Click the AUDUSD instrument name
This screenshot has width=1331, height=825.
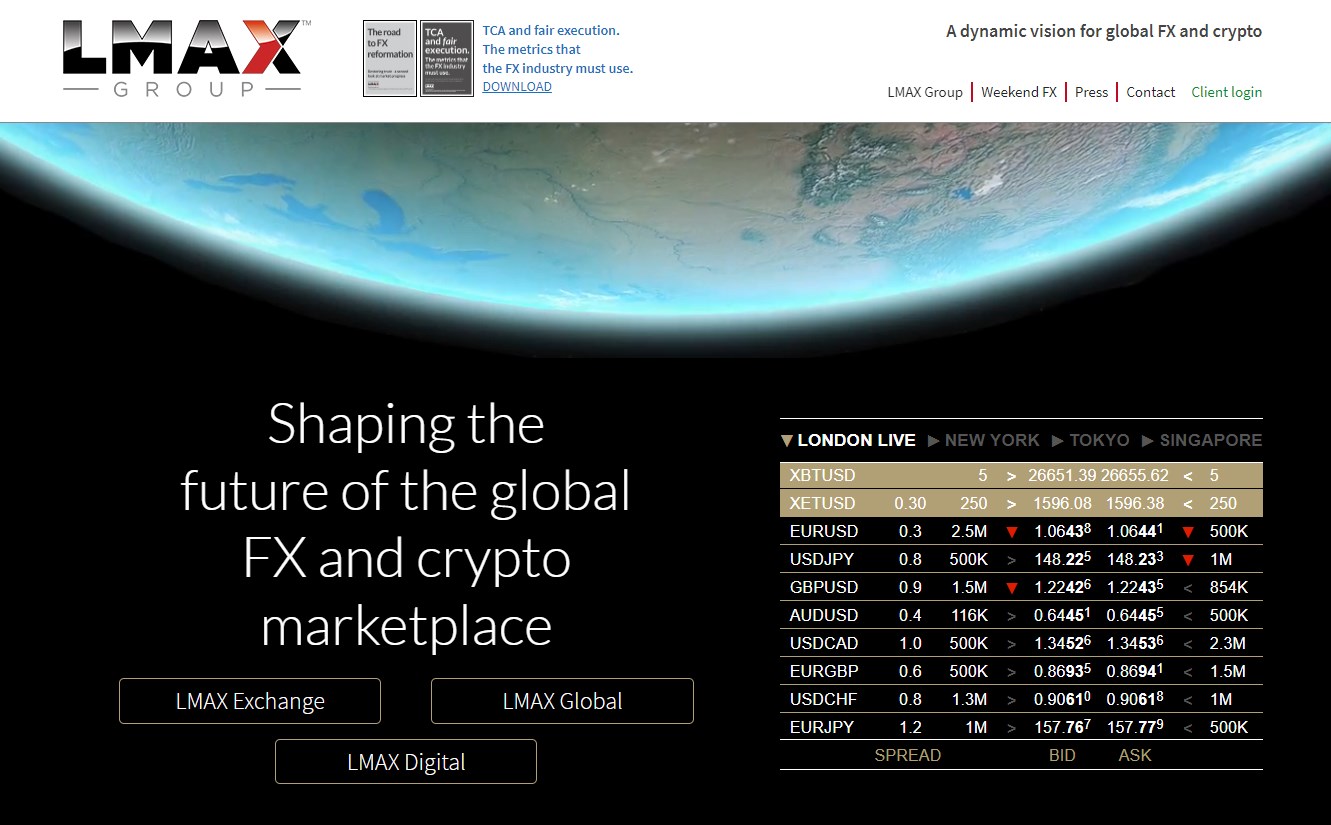[x=824, y=615]
